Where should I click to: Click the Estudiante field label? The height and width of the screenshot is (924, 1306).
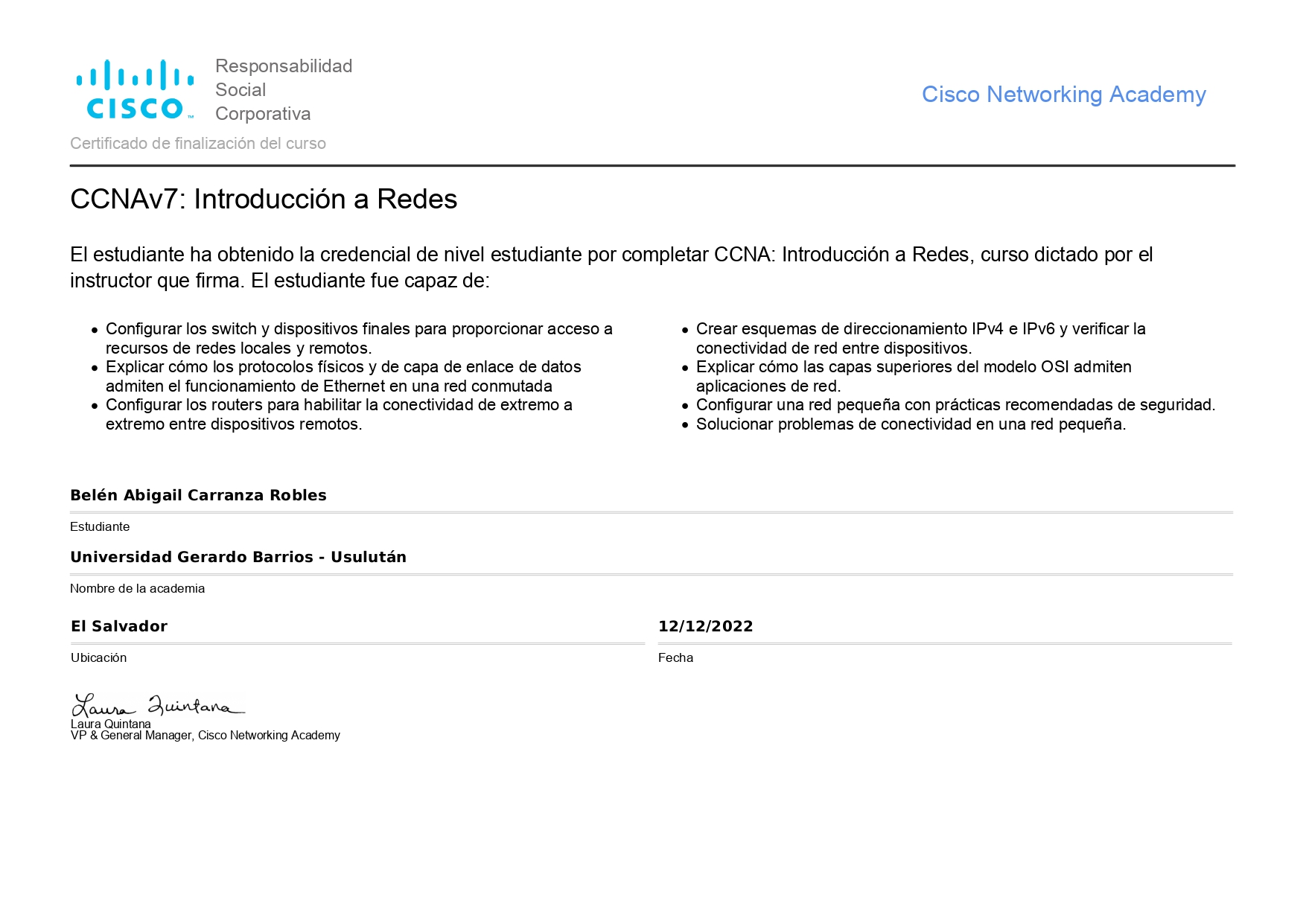point(100,526)
